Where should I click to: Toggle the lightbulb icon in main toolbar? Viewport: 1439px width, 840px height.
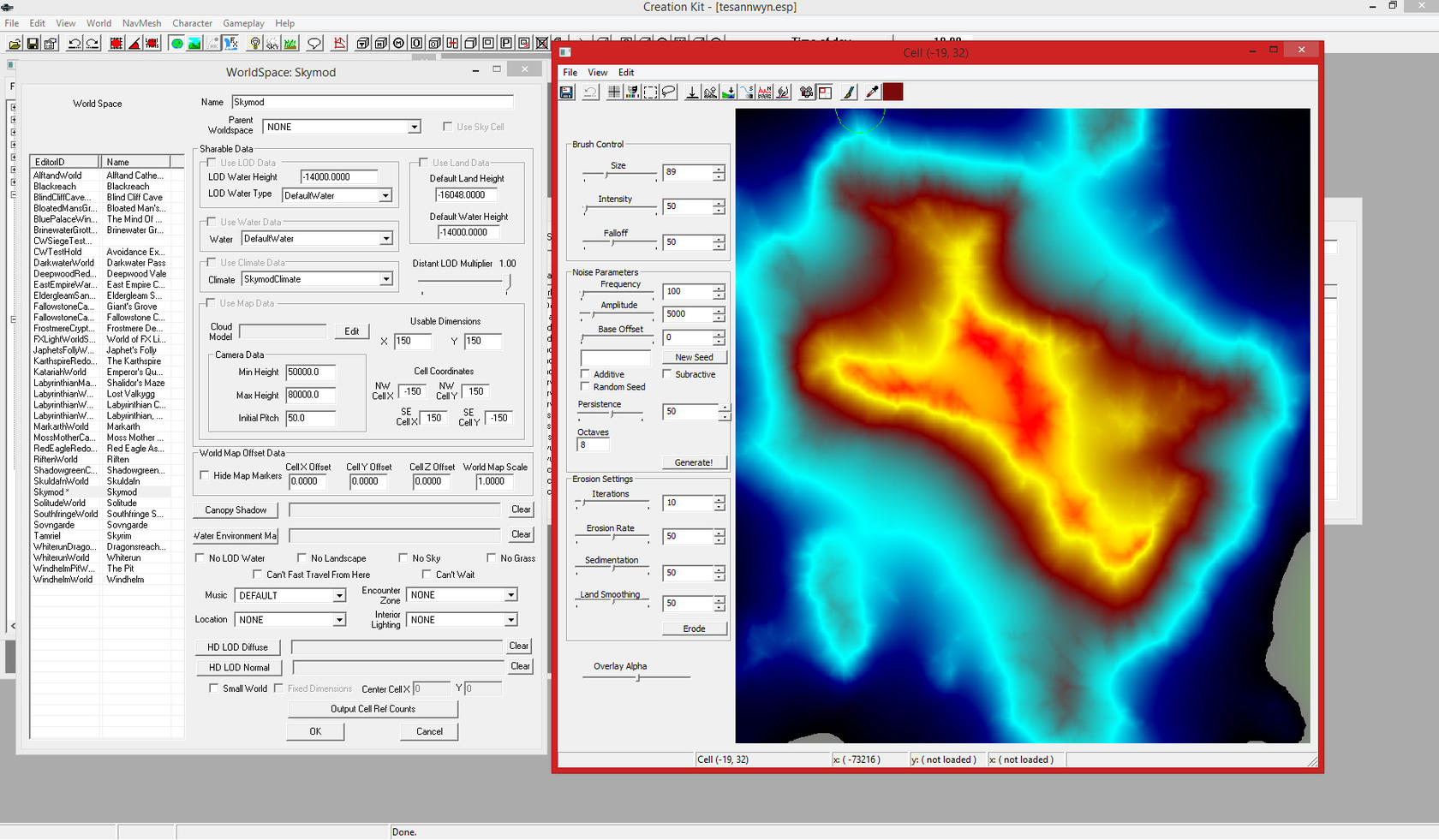tap(254, 44)
